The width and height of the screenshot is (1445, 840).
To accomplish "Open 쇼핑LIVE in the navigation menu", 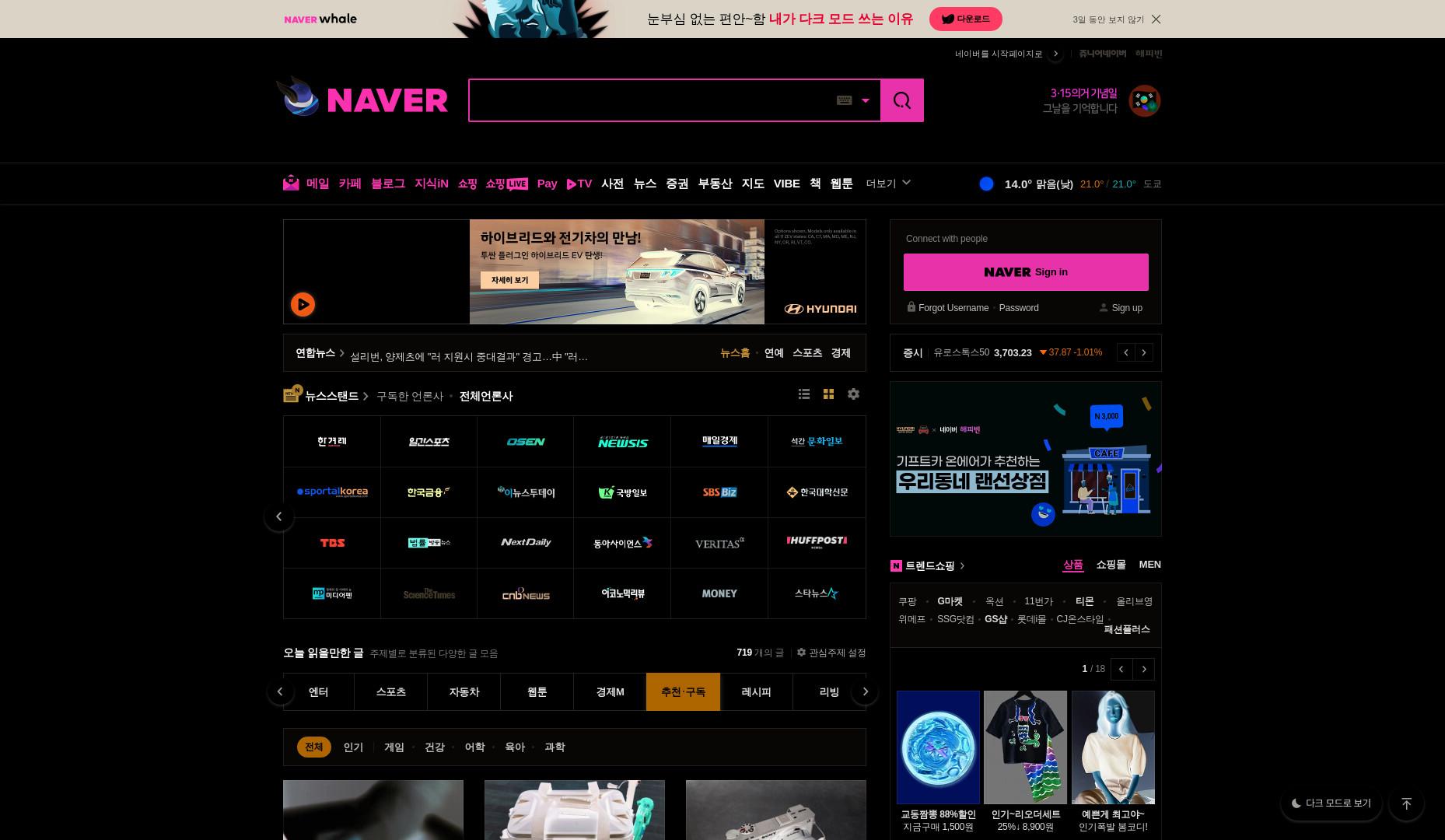I will 506,184.
